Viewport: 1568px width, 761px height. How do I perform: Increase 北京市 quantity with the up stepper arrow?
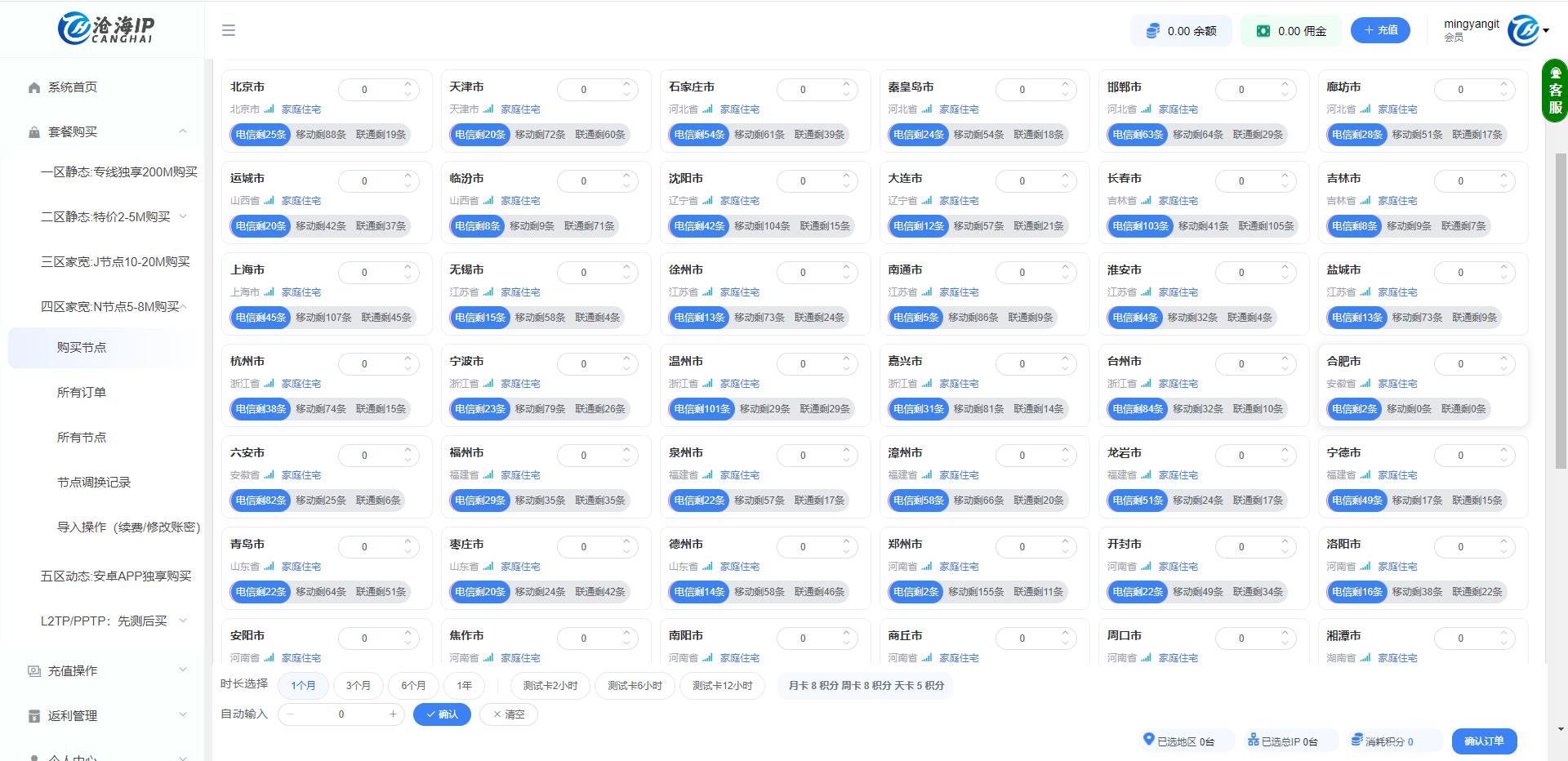(x=407, y=84)
